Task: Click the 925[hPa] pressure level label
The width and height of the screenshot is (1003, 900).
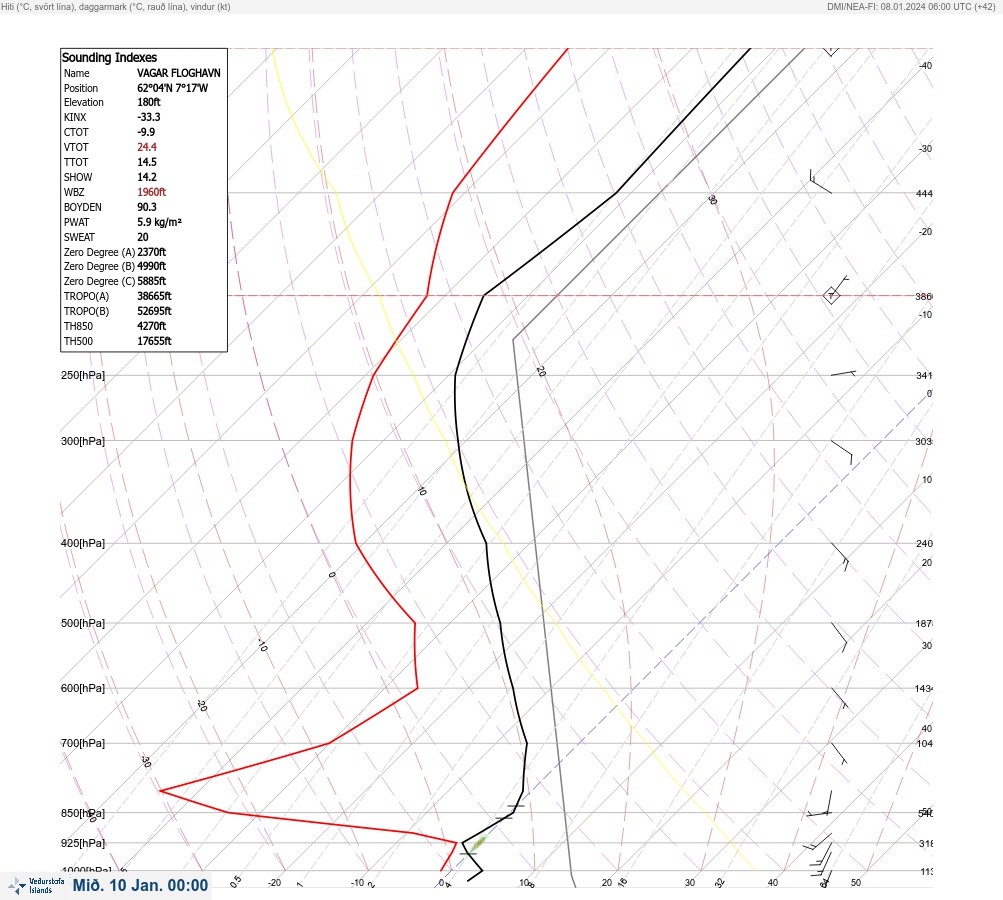Action: coord(83,843)
